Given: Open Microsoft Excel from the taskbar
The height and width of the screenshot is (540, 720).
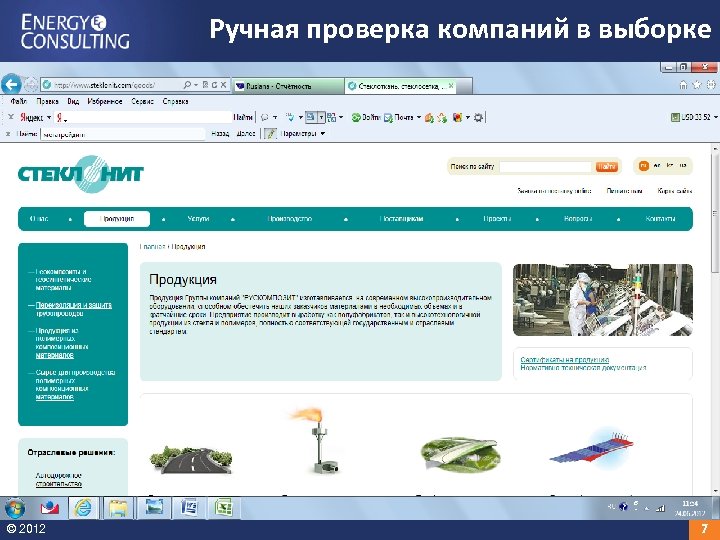Looking at the screenshot, I should tap(224, 508).
